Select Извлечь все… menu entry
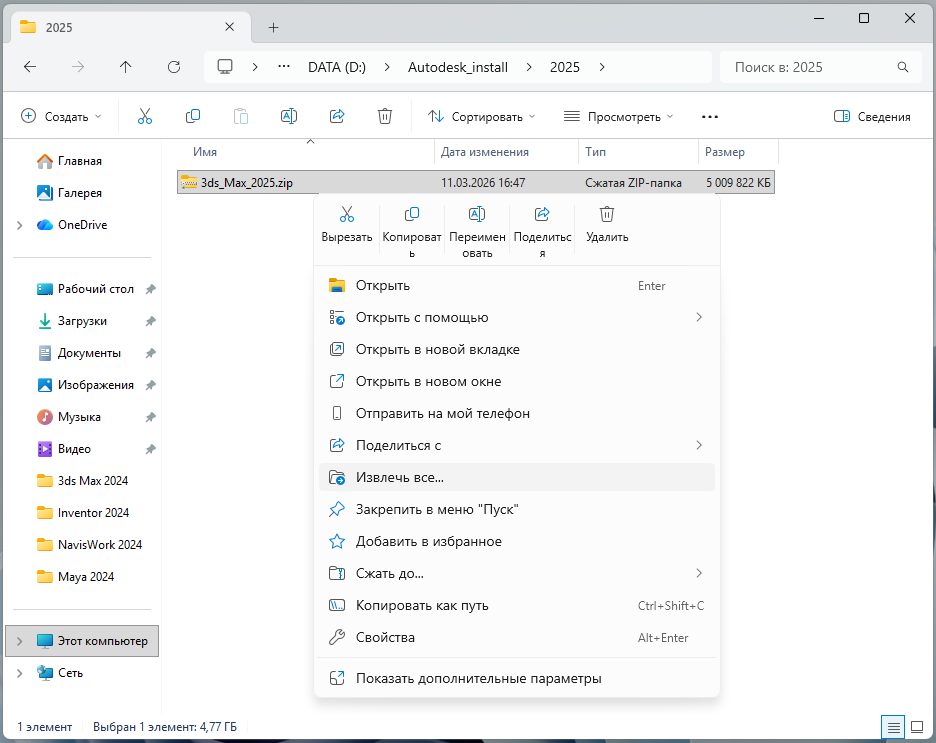Image resolution: width=936 pixels, height=743 pixels. click(x=517, y=477)
